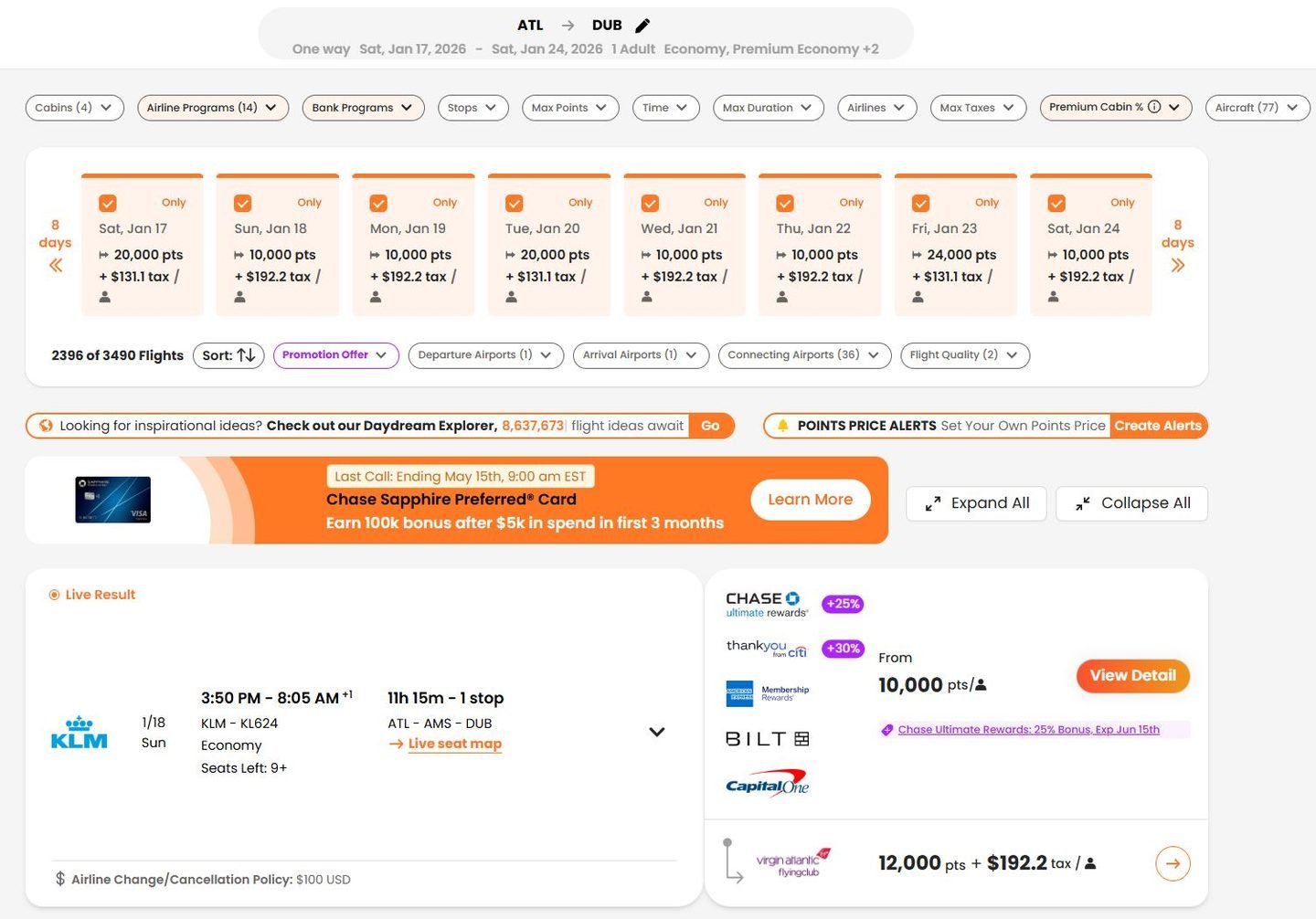
Task: Click the Expand All arrows icon
Action: click(933, 503)
